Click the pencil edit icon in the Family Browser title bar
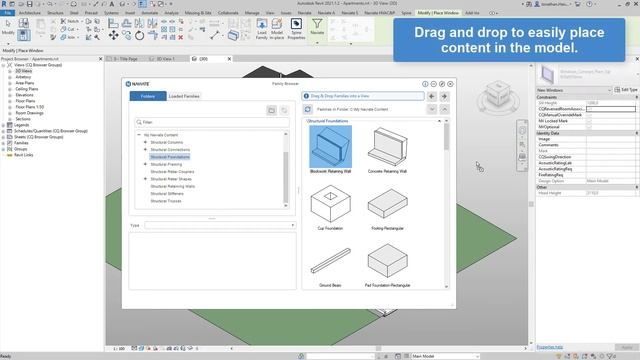The width and height of the screenshot is (640, 360). tap(442, 84)
